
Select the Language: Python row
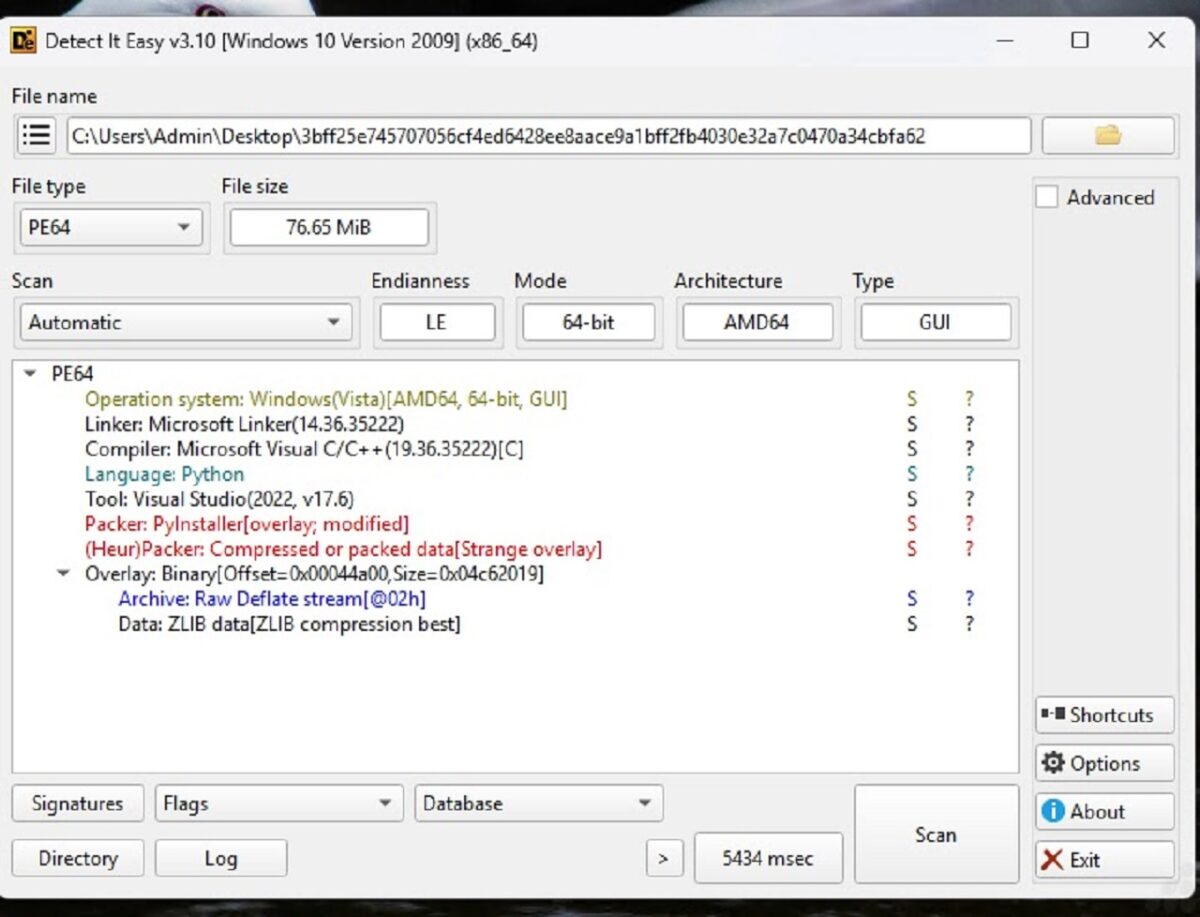164,474
